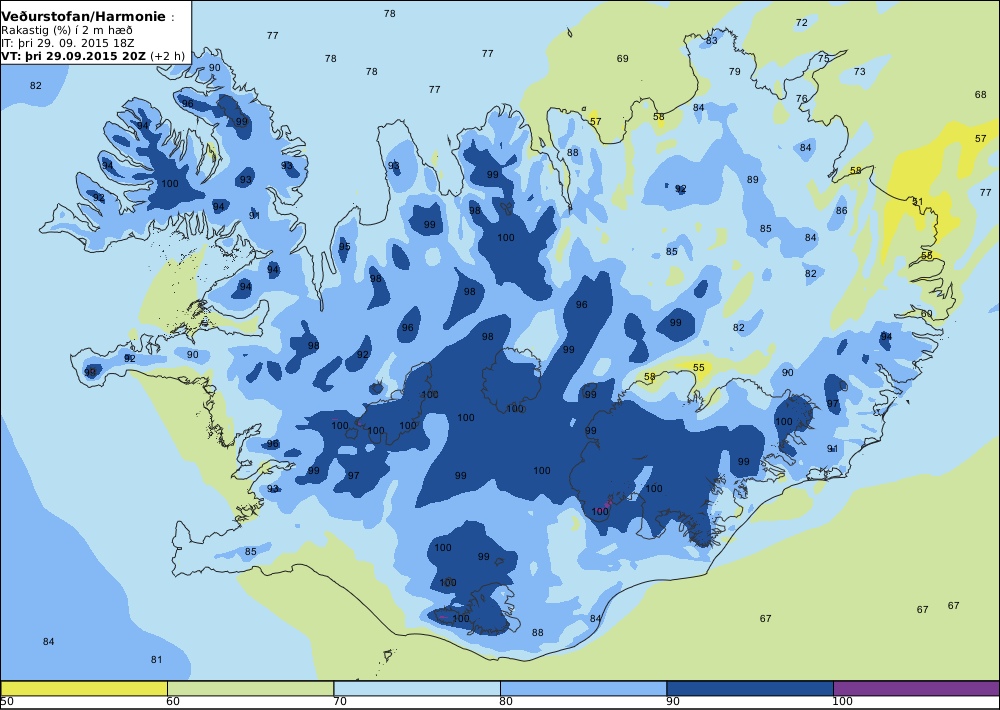Click the humidity value 55 on the yellow patch

pos(699,367)
